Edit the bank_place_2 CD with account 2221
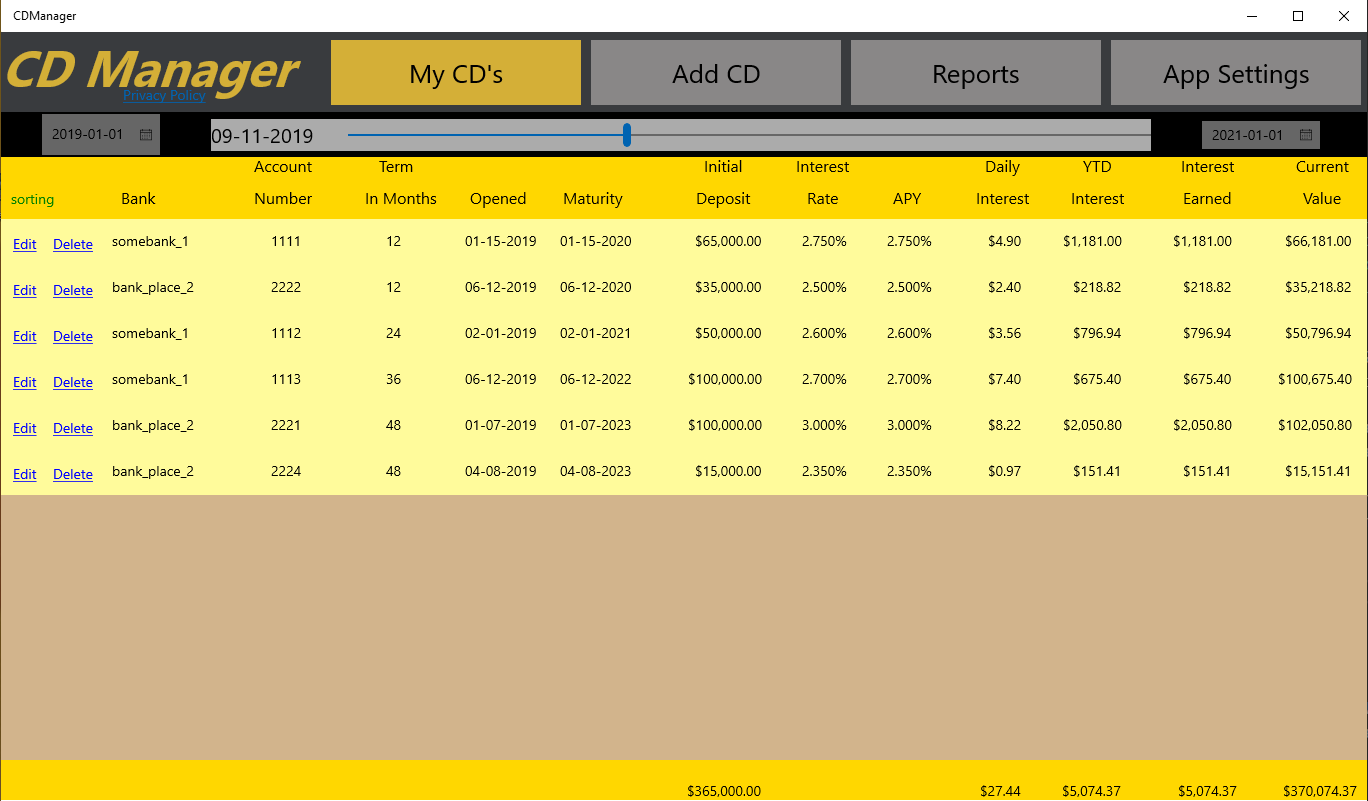This screenshot has height=801, width=1368. click(24, 428)
